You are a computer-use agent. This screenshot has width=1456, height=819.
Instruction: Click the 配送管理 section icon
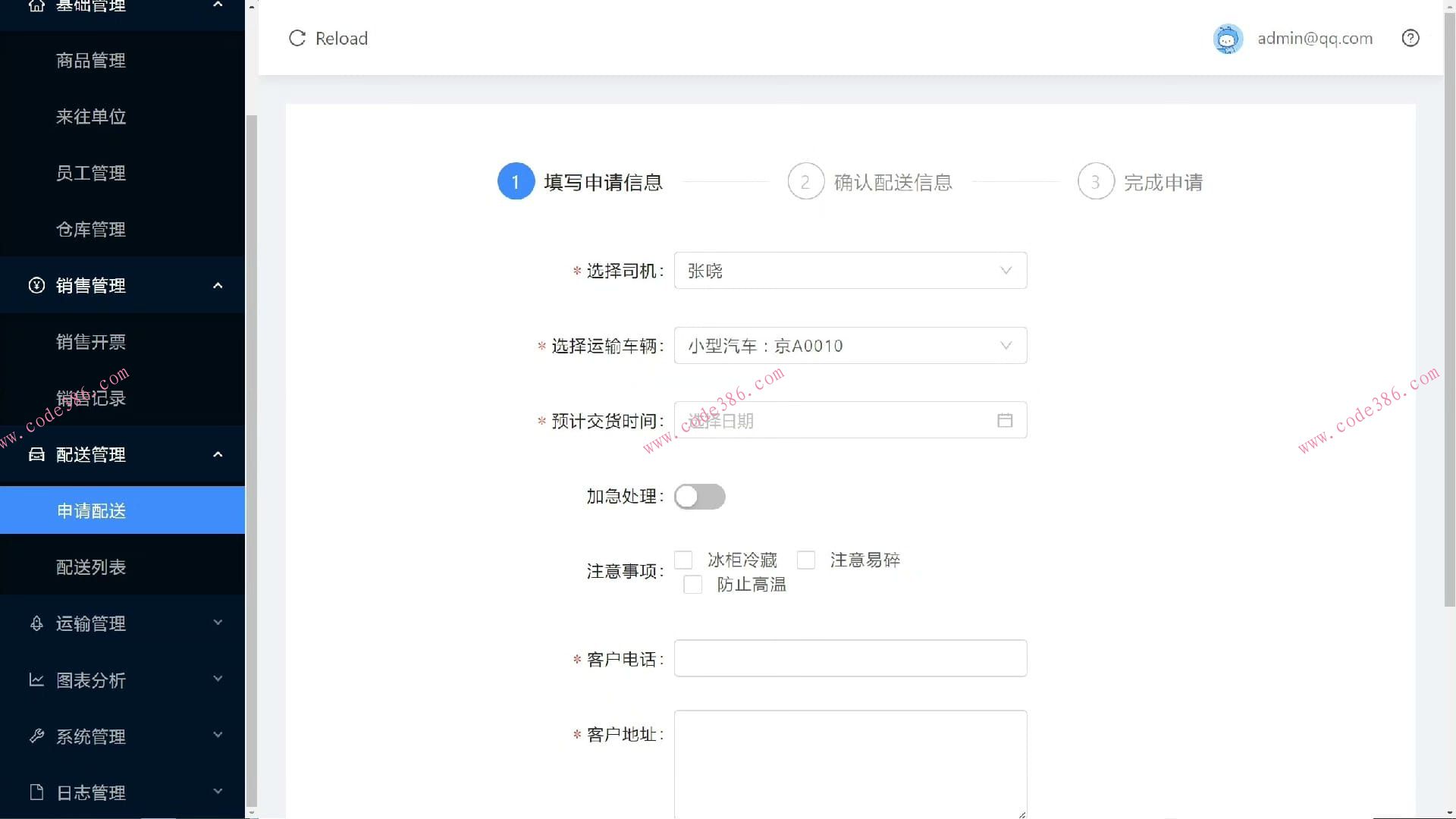click(36, 455)
